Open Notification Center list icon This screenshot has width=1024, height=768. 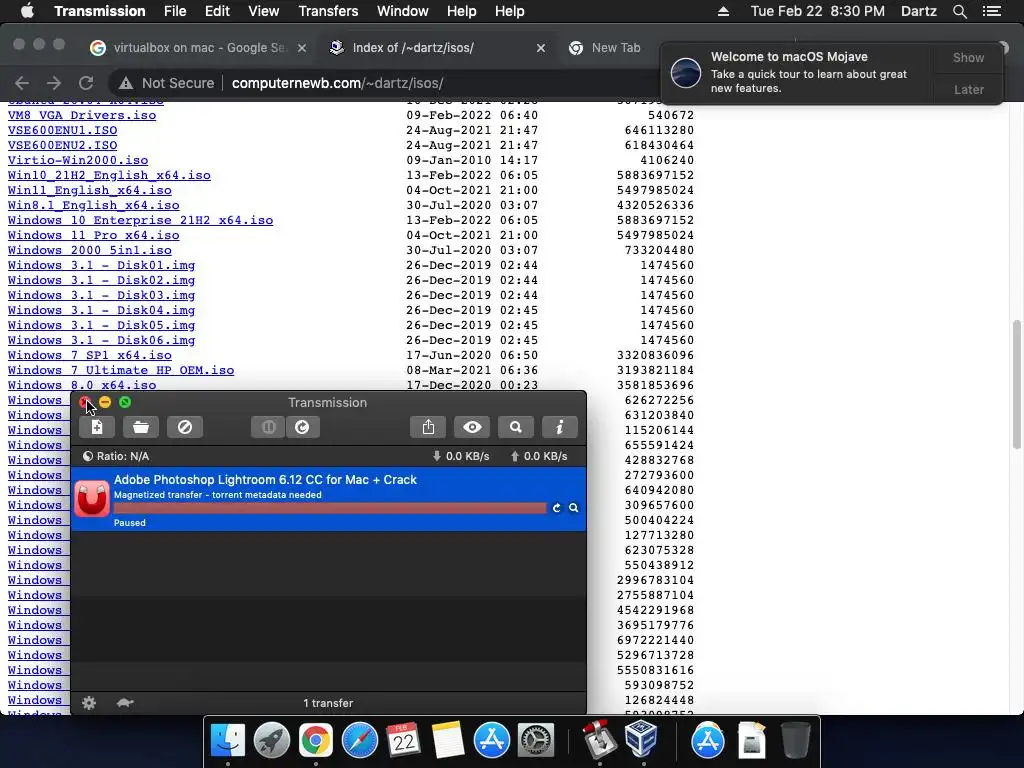point(992,11)
